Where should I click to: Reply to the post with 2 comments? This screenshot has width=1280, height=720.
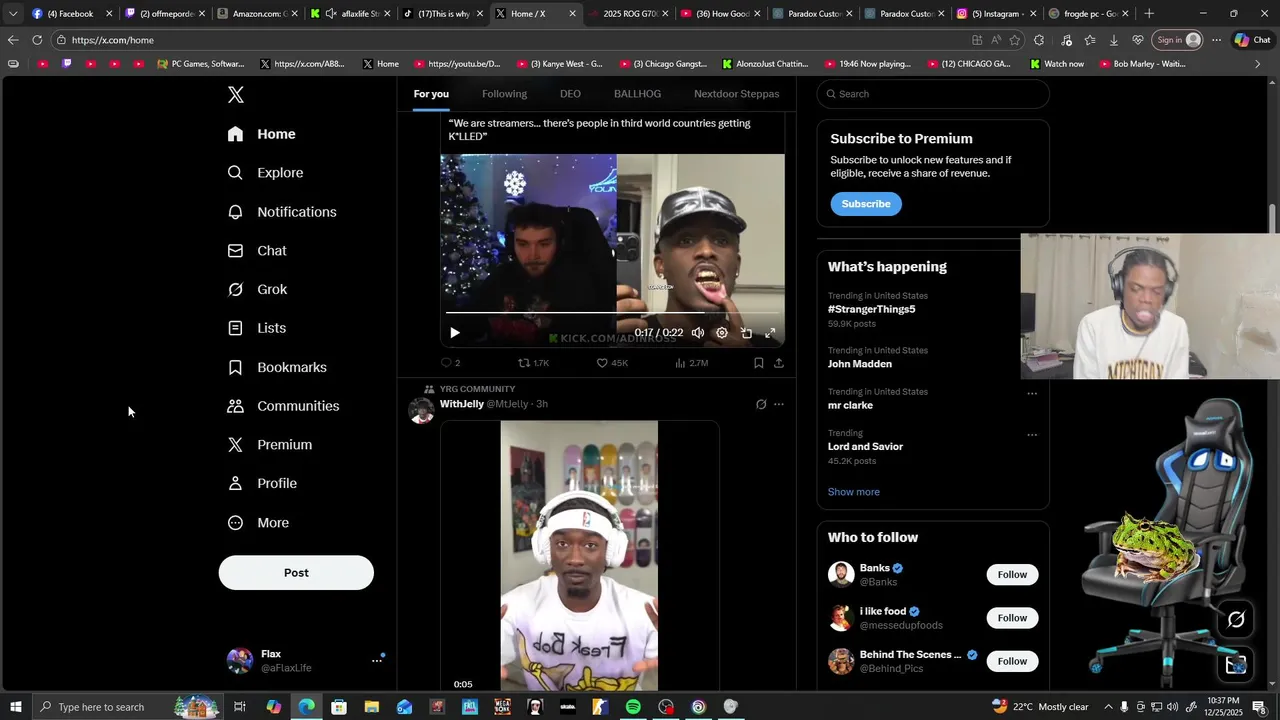[451, 363]
